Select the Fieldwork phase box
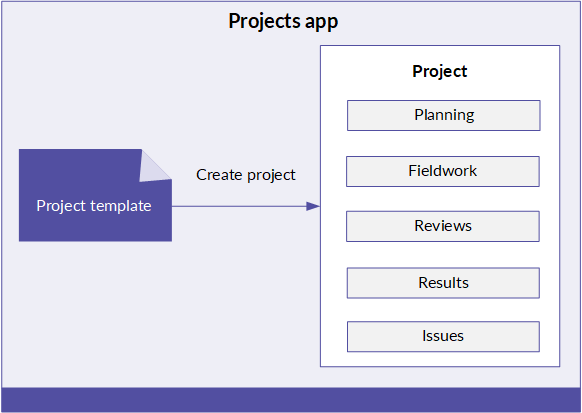This screenshot has height=413, width=582. point(443,171)
